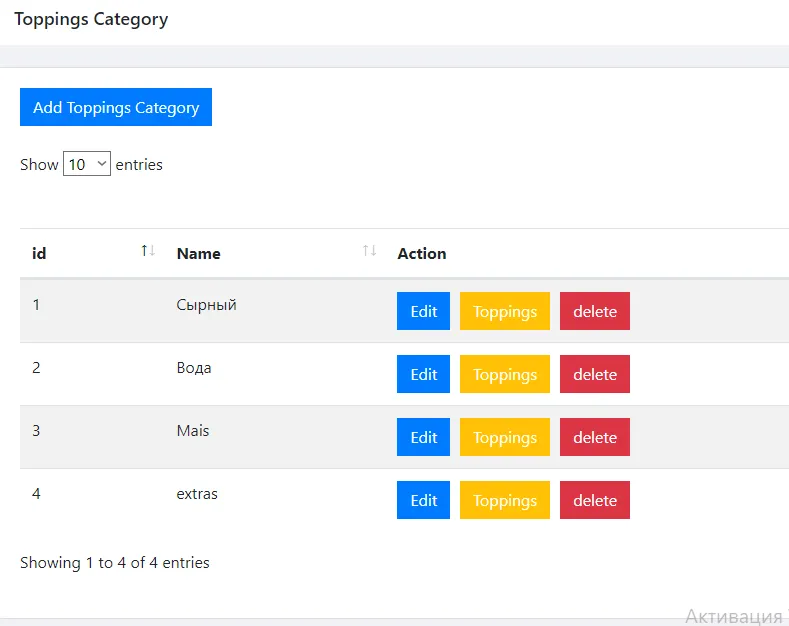Image resolution: width=789 pixels, height=626 pixels.
Task: Open Toppings for Сырный category
Action: pyautogui.click(x=505, y=311)
